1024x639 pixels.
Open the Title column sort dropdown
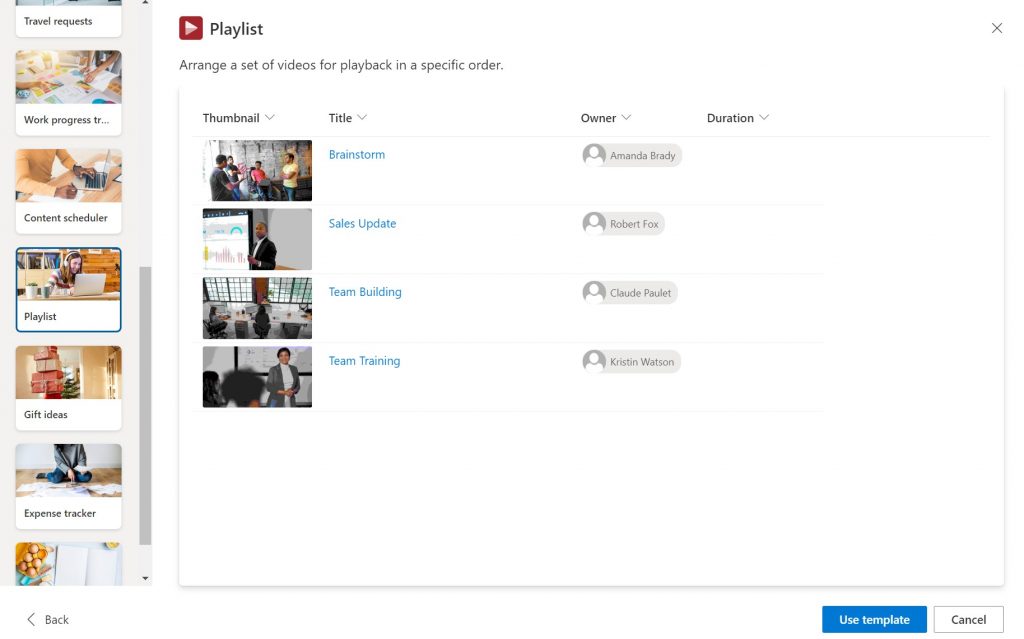point(362,117)
